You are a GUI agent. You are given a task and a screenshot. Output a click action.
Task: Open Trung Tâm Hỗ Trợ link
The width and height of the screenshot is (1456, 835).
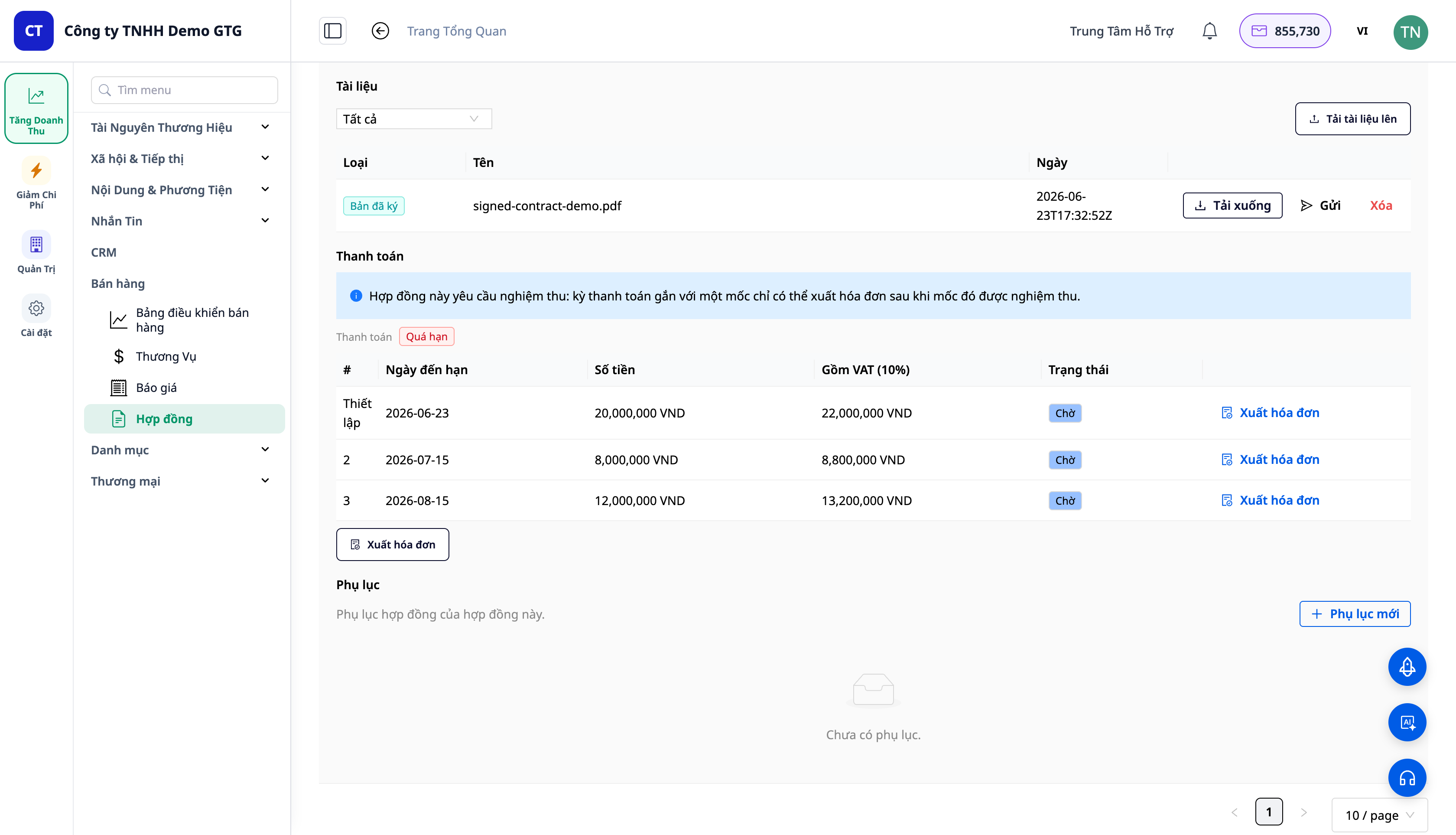click(1121, 31)
